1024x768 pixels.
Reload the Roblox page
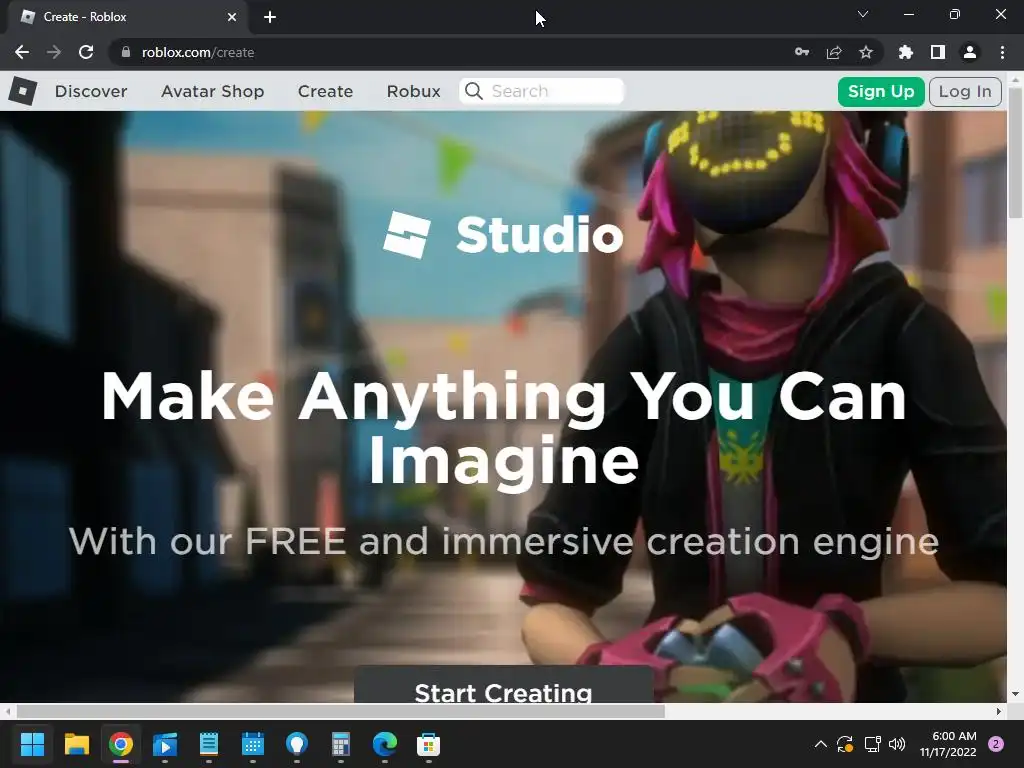click(x=86, y=52)
